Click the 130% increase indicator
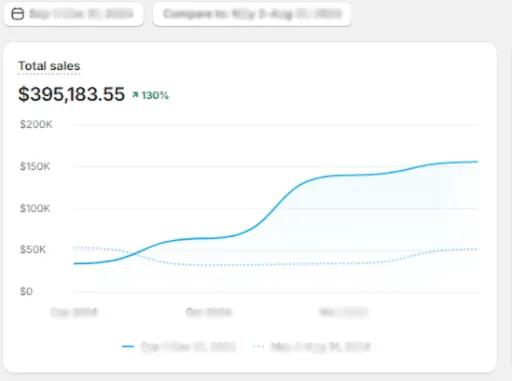Screen dimensions: 512x381 pyautogui.click(x=151, y=95)
